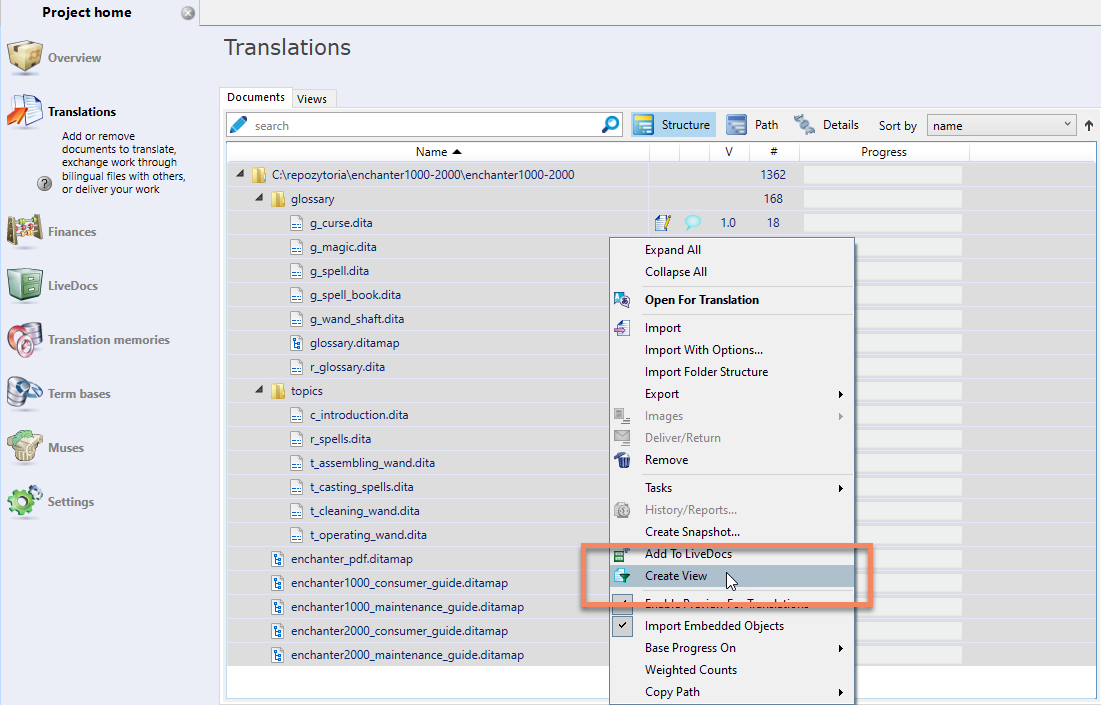Open Translation memories icon

25,339
